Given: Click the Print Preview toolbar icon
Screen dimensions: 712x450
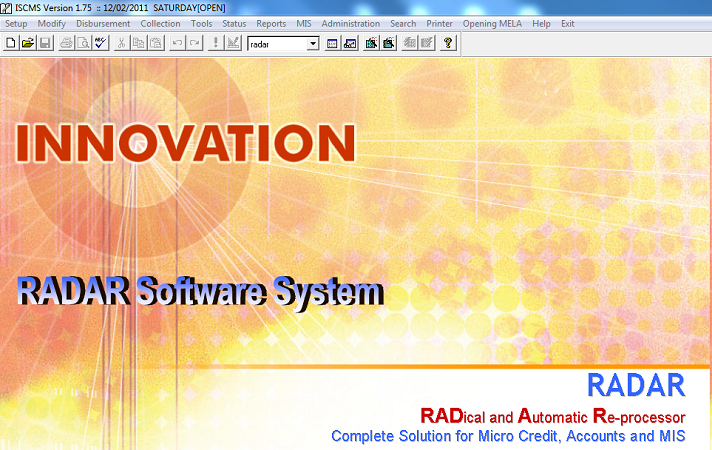Looking at the screenshot, I should [x=83, y=43].
